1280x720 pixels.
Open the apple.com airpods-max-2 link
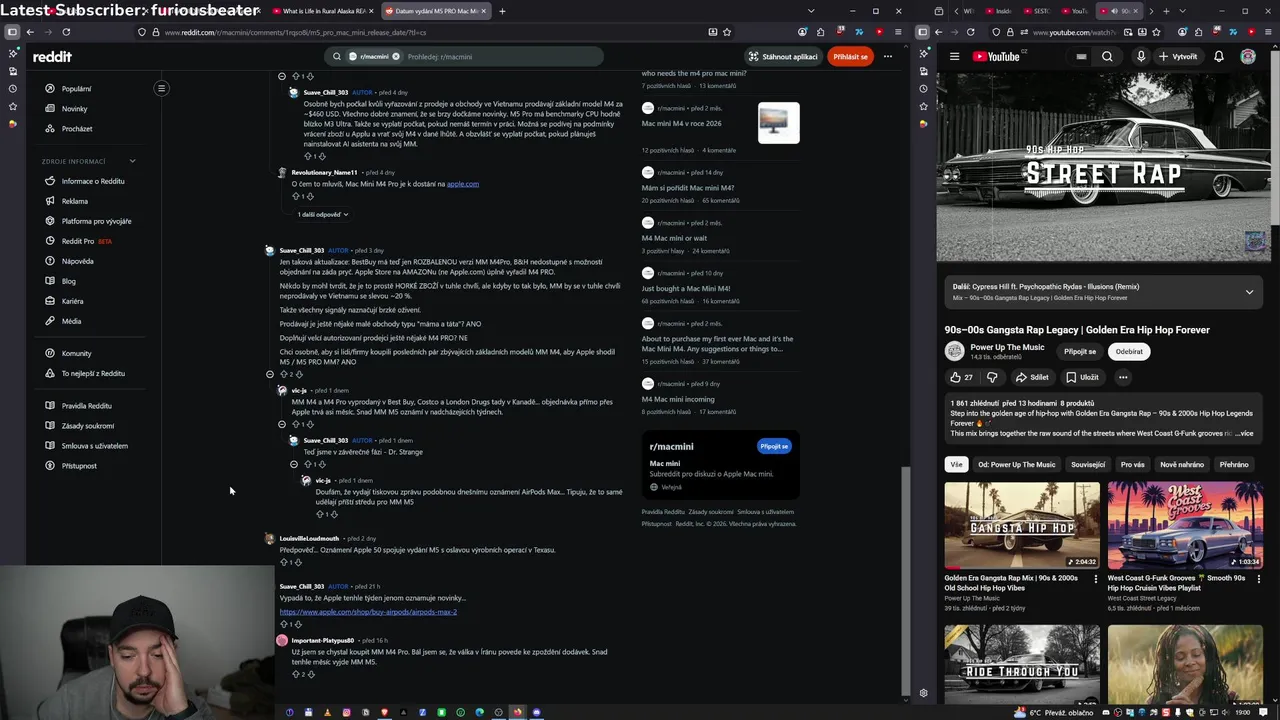(x=368, y=612)
